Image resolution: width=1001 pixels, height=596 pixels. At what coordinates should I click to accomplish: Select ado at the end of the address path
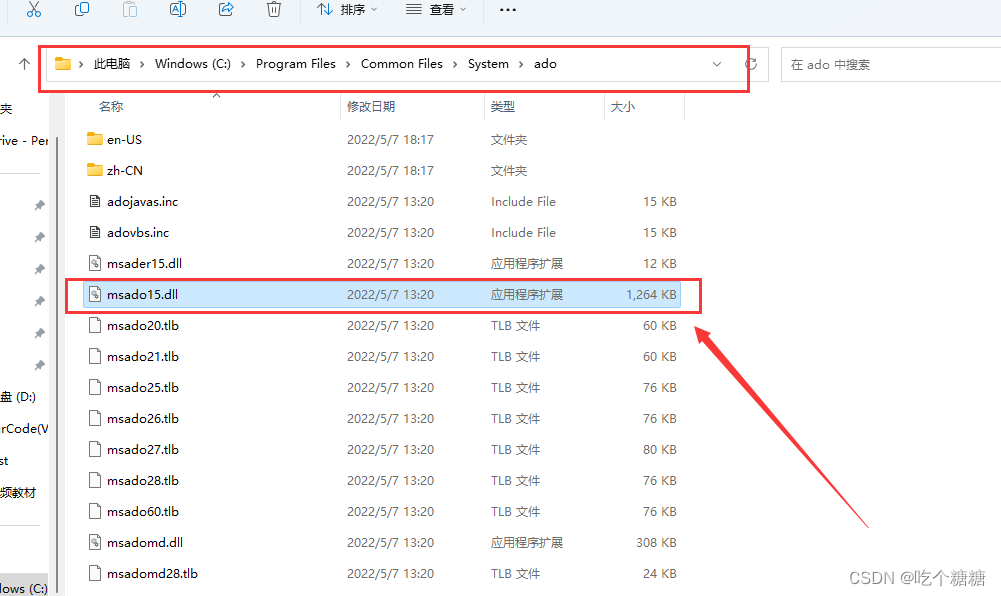(545, 64)
